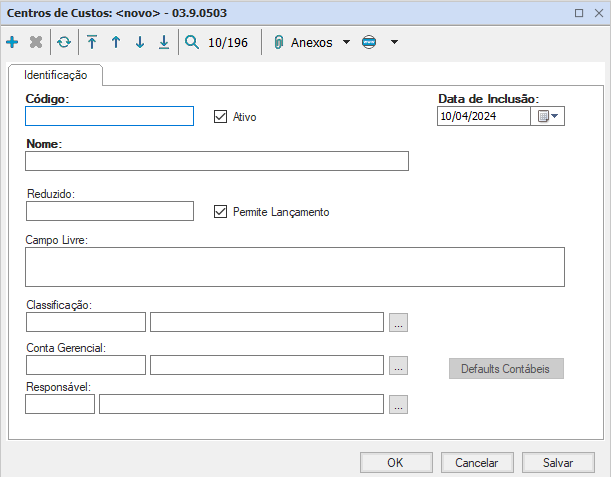Screen dimensions: 611x477
Task: Click into the Nome text field
Action: (x=217, y=162)
